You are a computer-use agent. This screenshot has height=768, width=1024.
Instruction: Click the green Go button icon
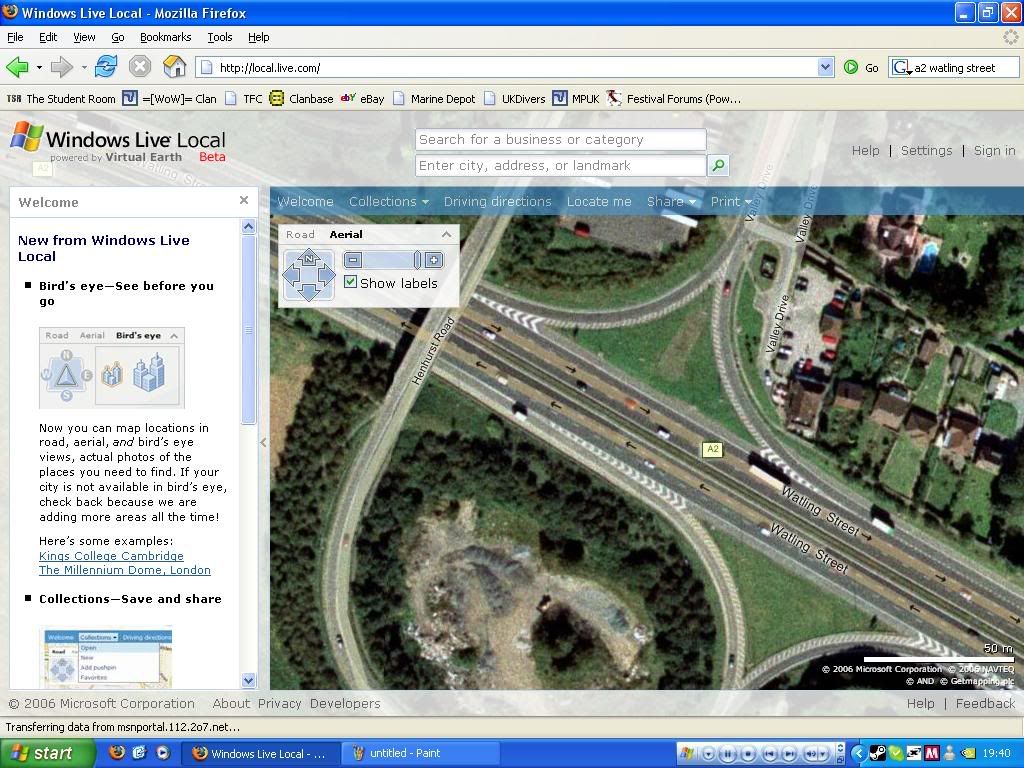pos(850,67)
